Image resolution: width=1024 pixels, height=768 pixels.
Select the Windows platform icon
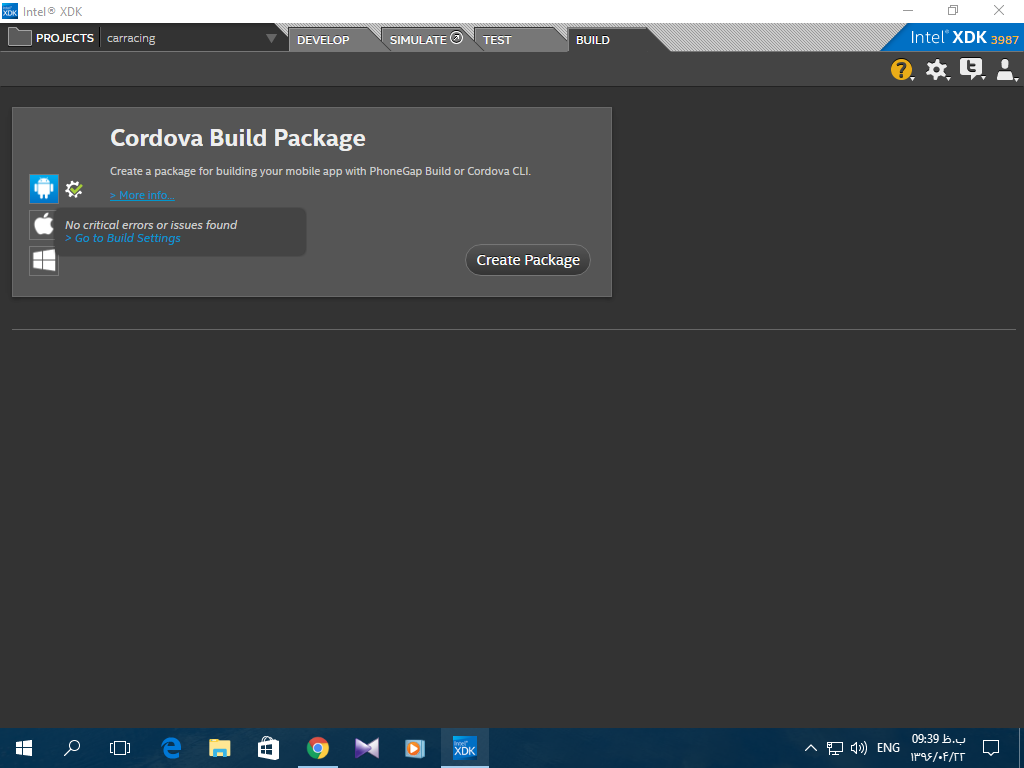coord(44,261)
